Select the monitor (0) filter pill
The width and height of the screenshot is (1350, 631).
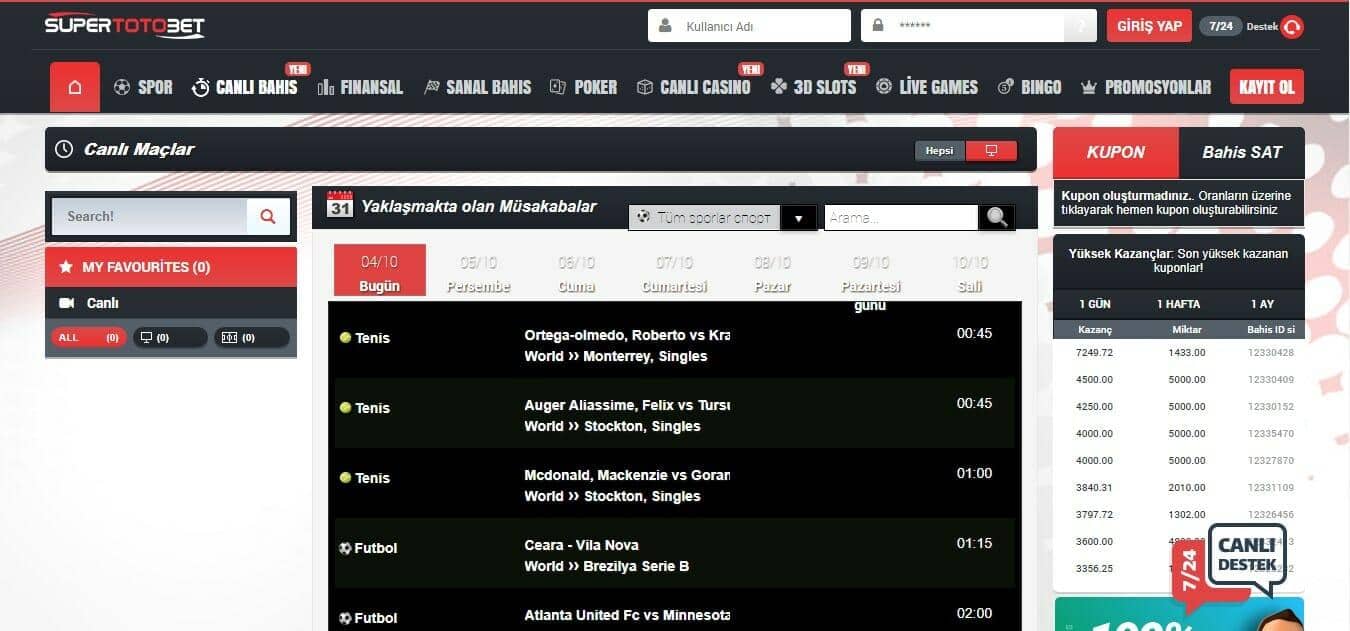pyautogui.click(x=170, y=338)
